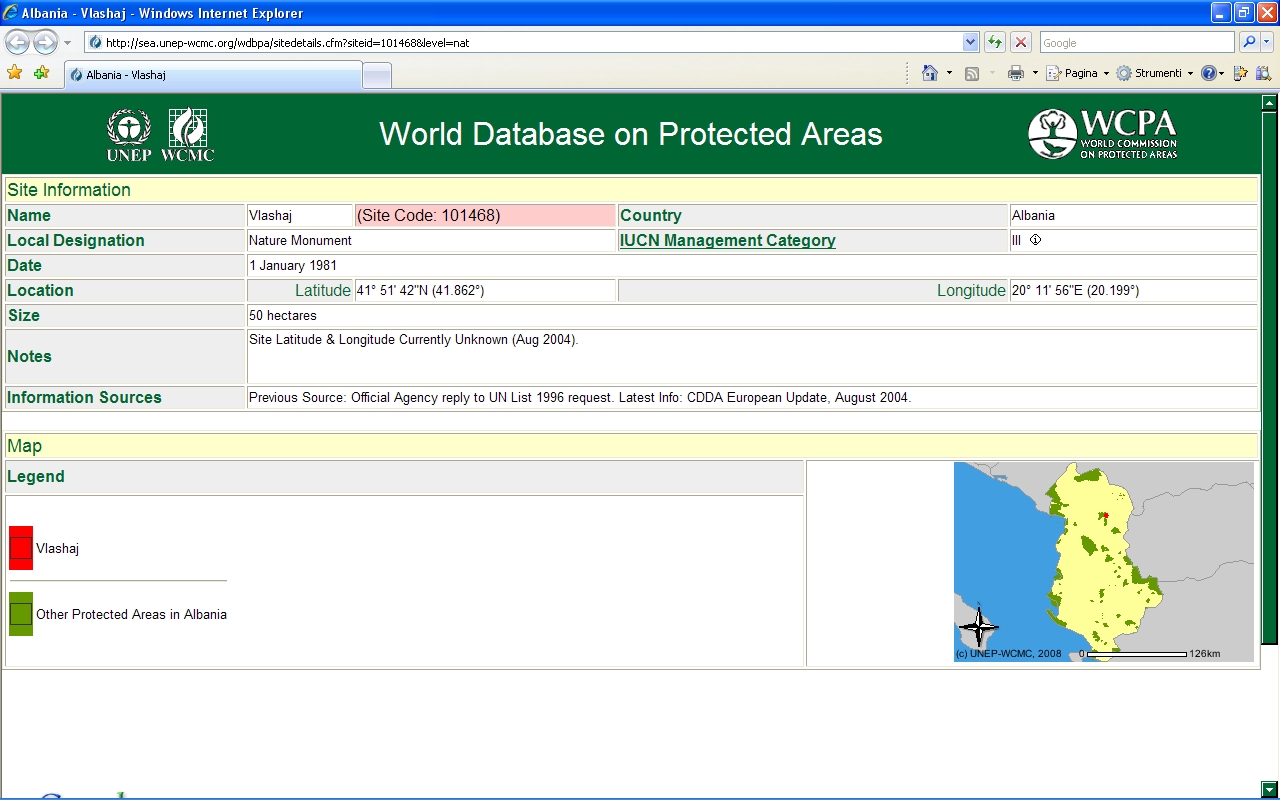Open the Strumenti menu
The height and width of the screenshot is (800, 1280).
[x=1155, y=73]
